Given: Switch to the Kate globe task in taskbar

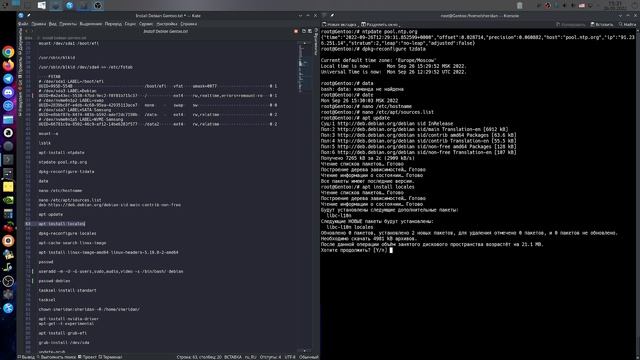Looking at the screenshot, I should [x=70, y=5].
